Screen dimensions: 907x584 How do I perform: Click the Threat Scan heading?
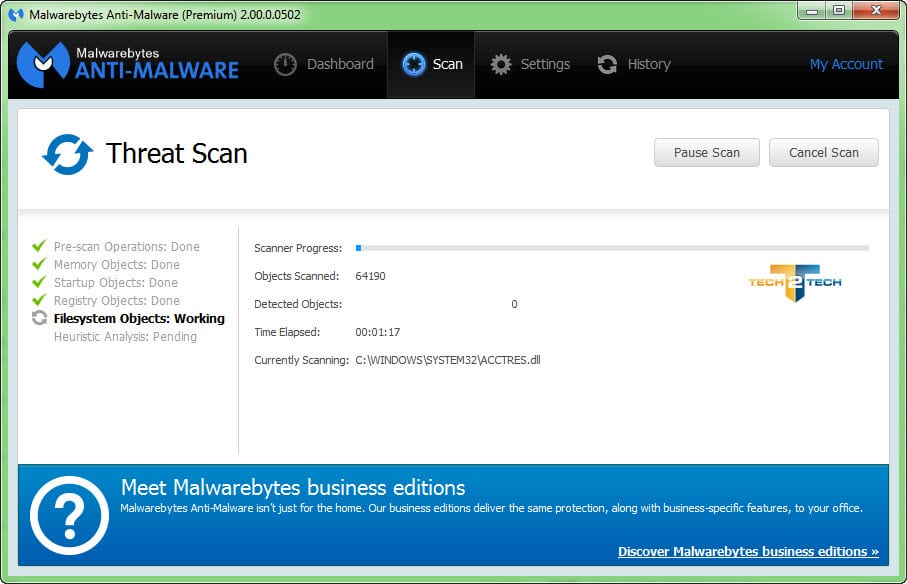pyautogui.click(x=177, y=154)
